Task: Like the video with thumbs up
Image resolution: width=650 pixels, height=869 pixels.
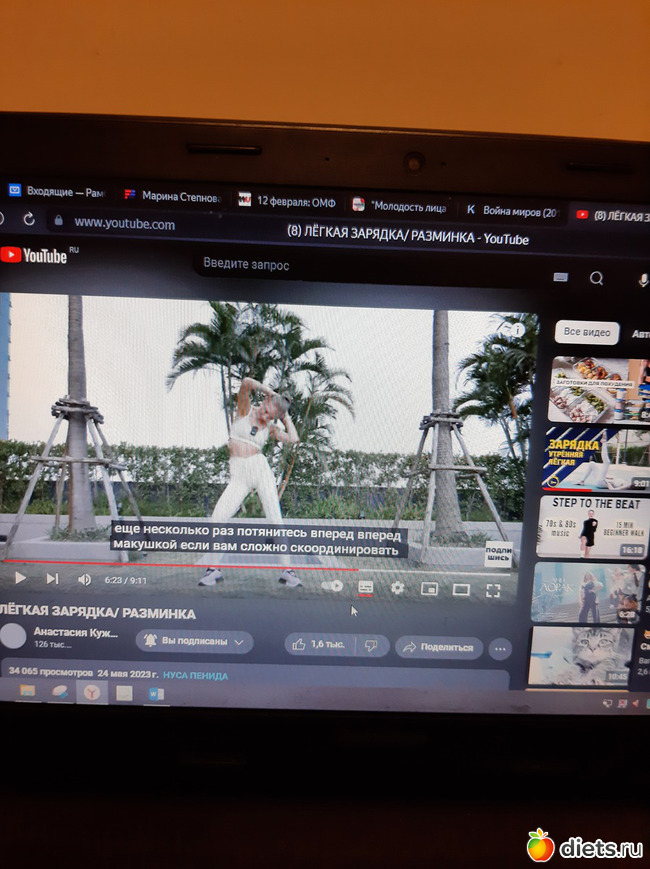Action: 319,645
